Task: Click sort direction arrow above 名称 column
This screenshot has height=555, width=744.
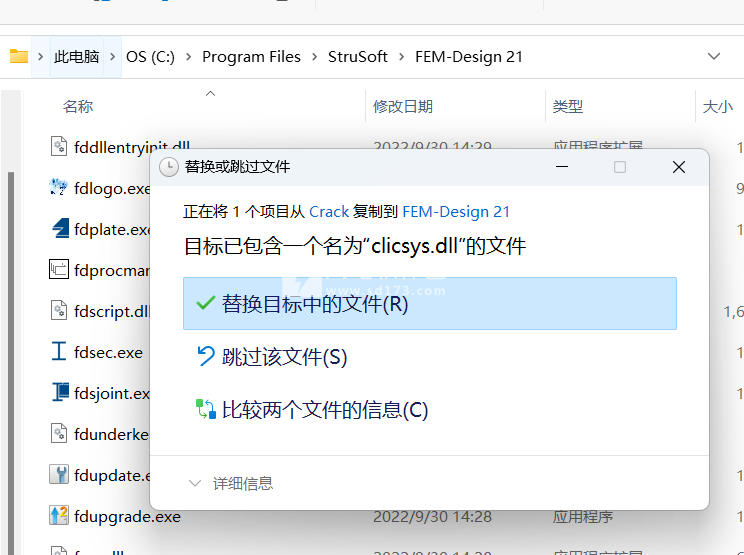Action: click(210, 93)
